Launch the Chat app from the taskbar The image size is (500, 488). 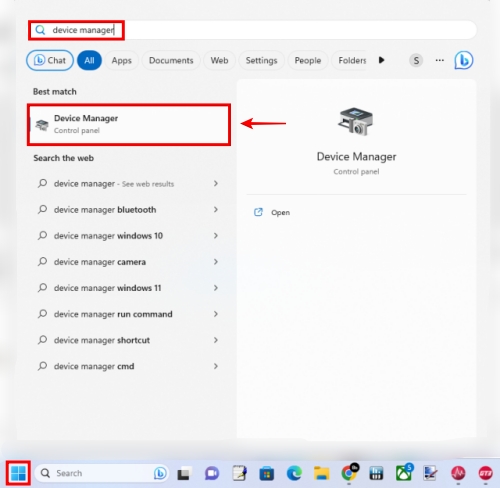(212, 473)
